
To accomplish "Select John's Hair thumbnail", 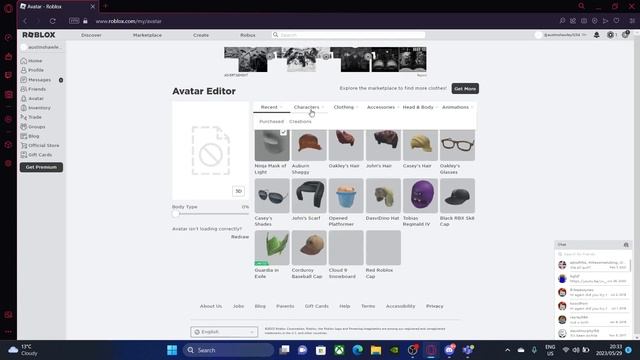I will pyautogui.click(x=383, y=145).
